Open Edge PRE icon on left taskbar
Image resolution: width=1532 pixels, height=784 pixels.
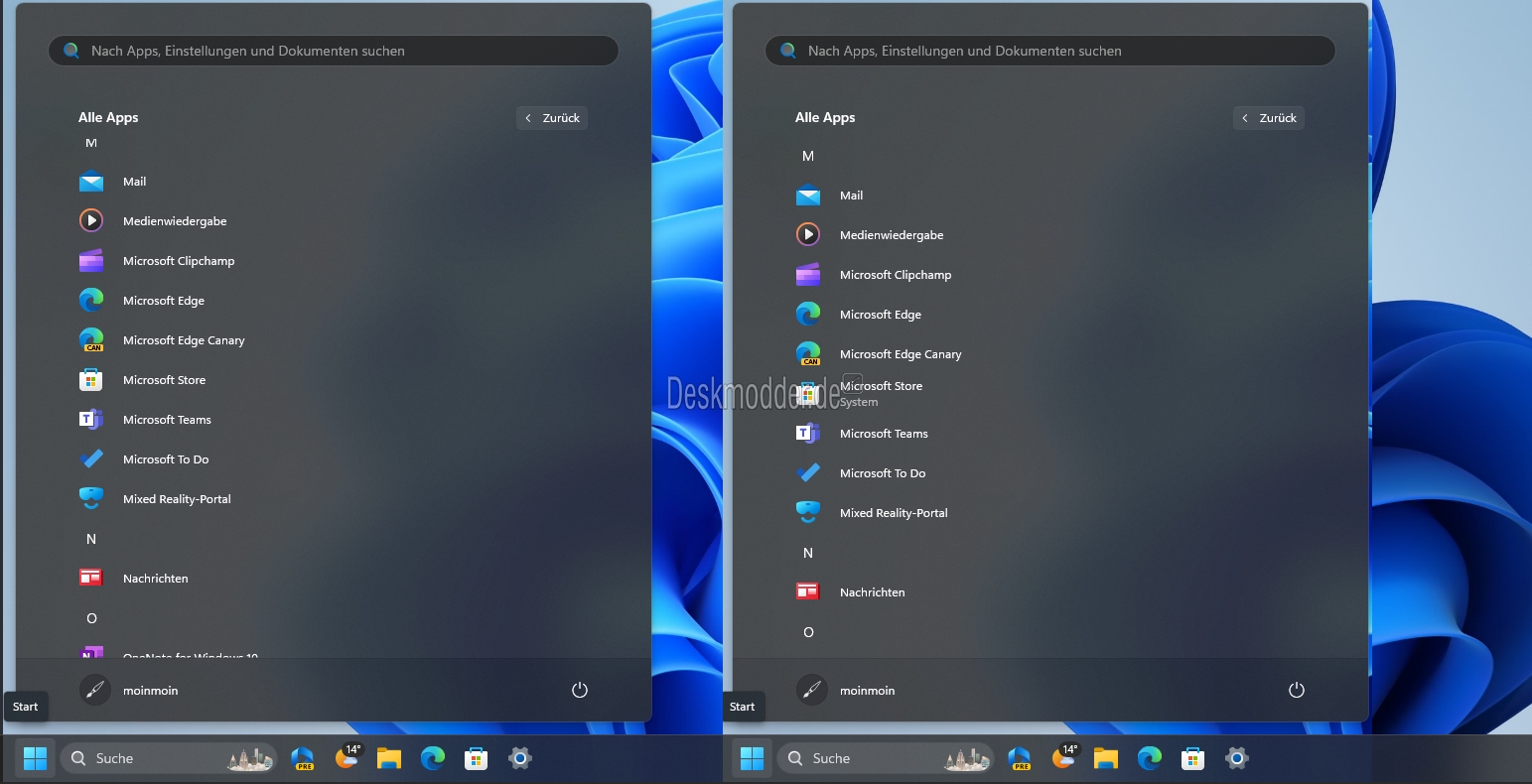303,758
